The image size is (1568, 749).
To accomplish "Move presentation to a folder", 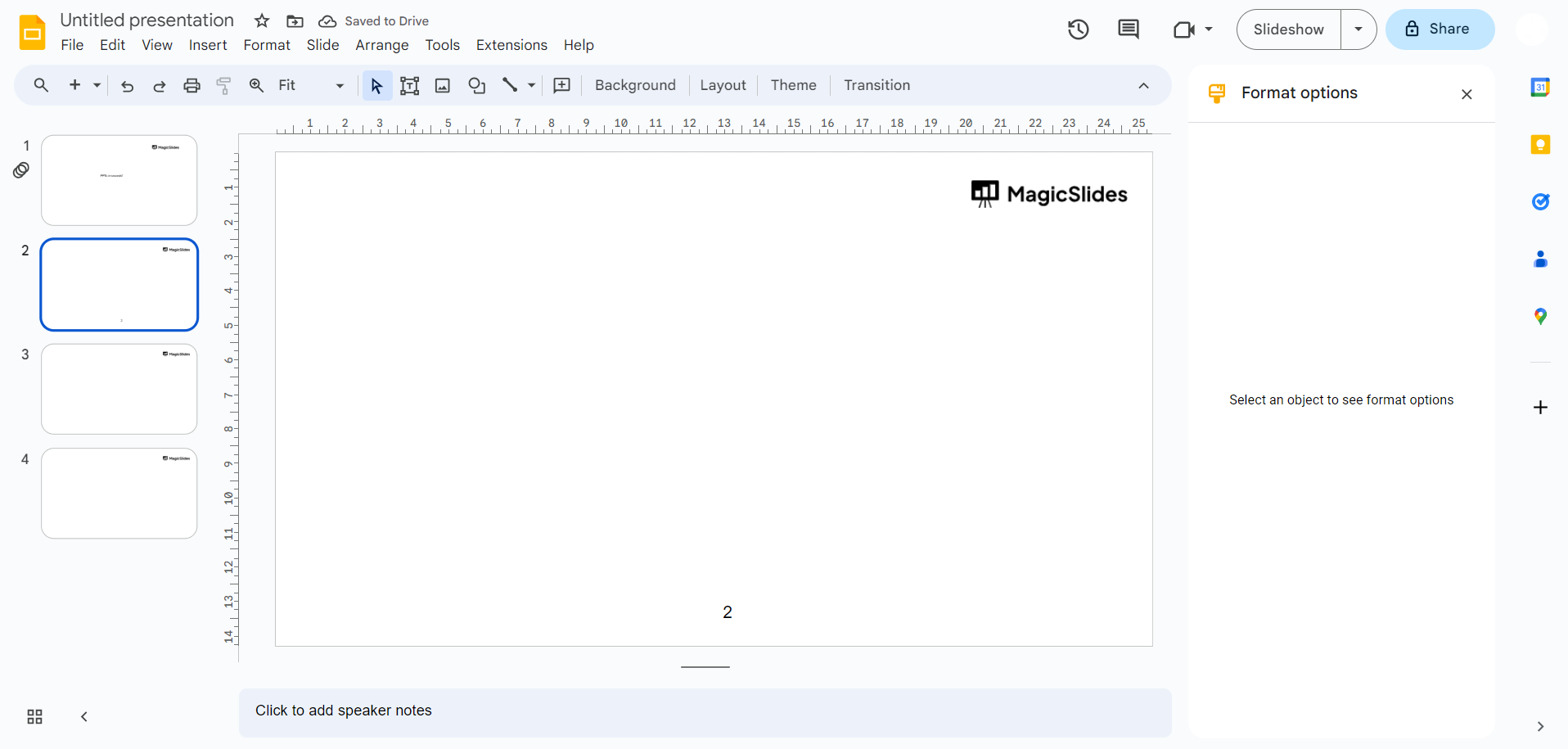I will [x=295, y=21].
